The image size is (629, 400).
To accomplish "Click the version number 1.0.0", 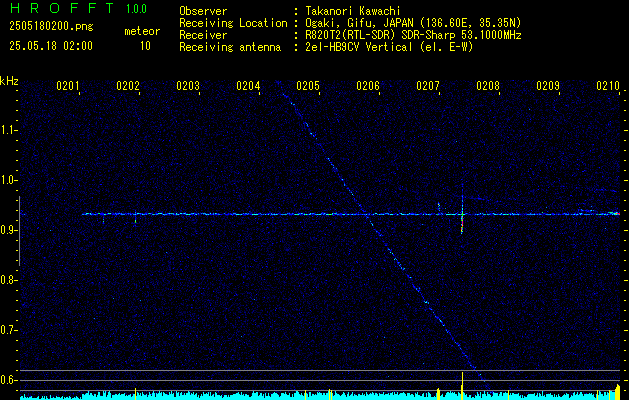I will click(x=136, y=8).
